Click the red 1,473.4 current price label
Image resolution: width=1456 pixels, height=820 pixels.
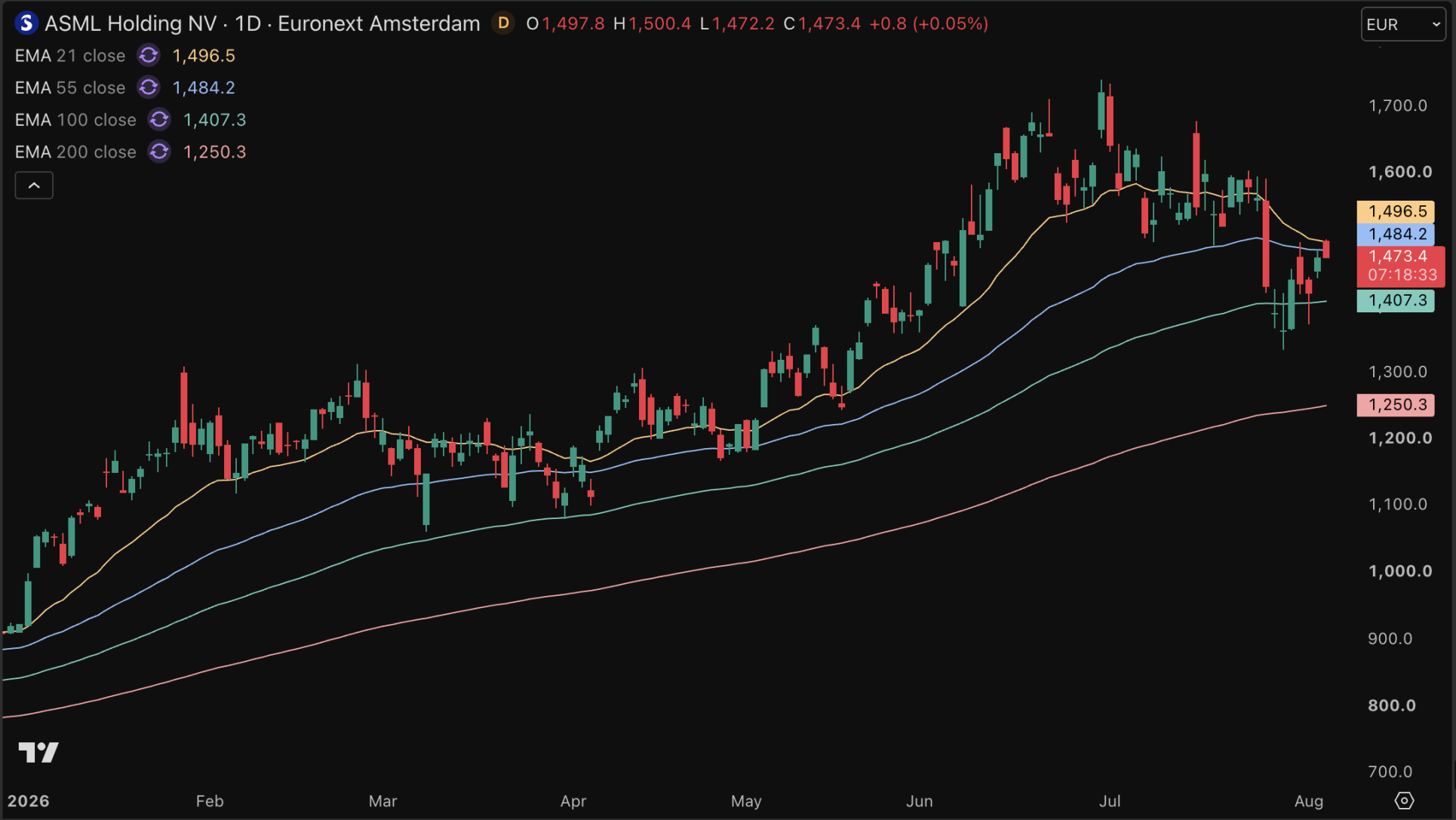[x=1401, y=266]
